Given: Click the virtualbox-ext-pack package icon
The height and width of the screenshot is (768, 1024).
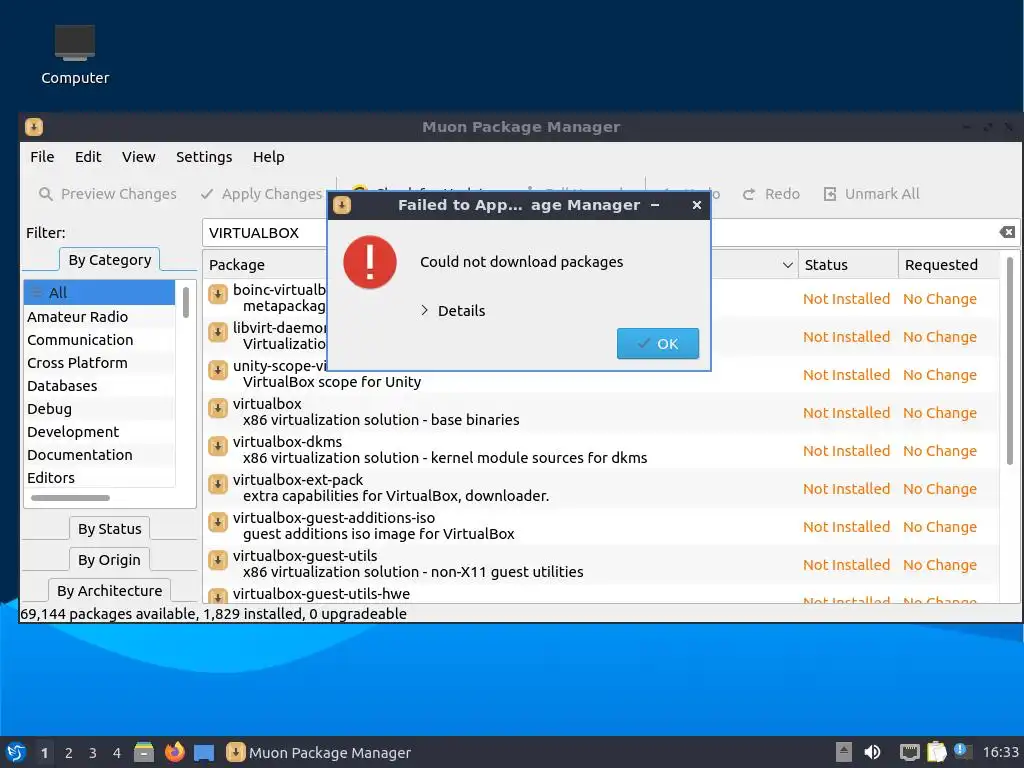Looking at the screenshot, I should coord(217,484).
